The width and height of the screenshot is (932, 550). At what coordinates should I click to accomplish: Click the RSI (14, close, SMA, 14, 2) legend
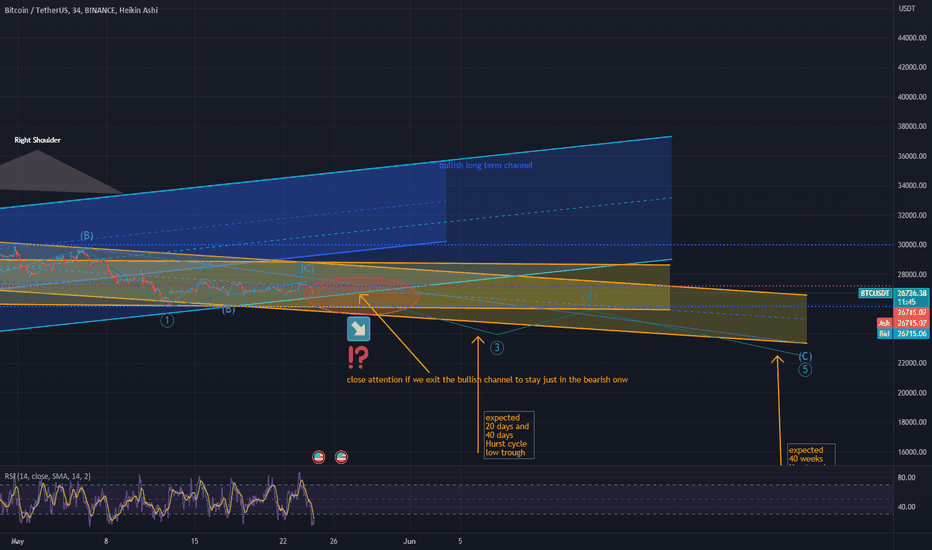(x=48, y=476)
